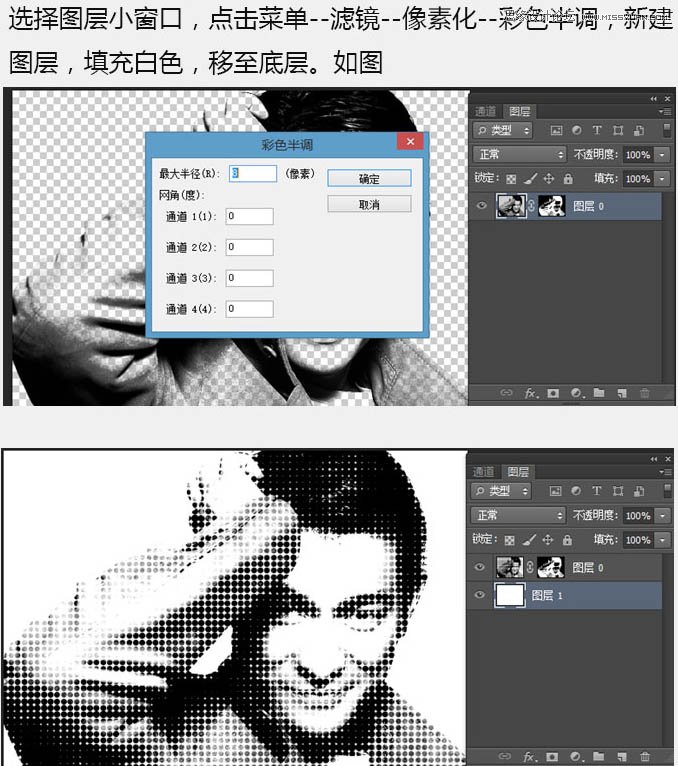Click the 通道 1 angle field

249,216
